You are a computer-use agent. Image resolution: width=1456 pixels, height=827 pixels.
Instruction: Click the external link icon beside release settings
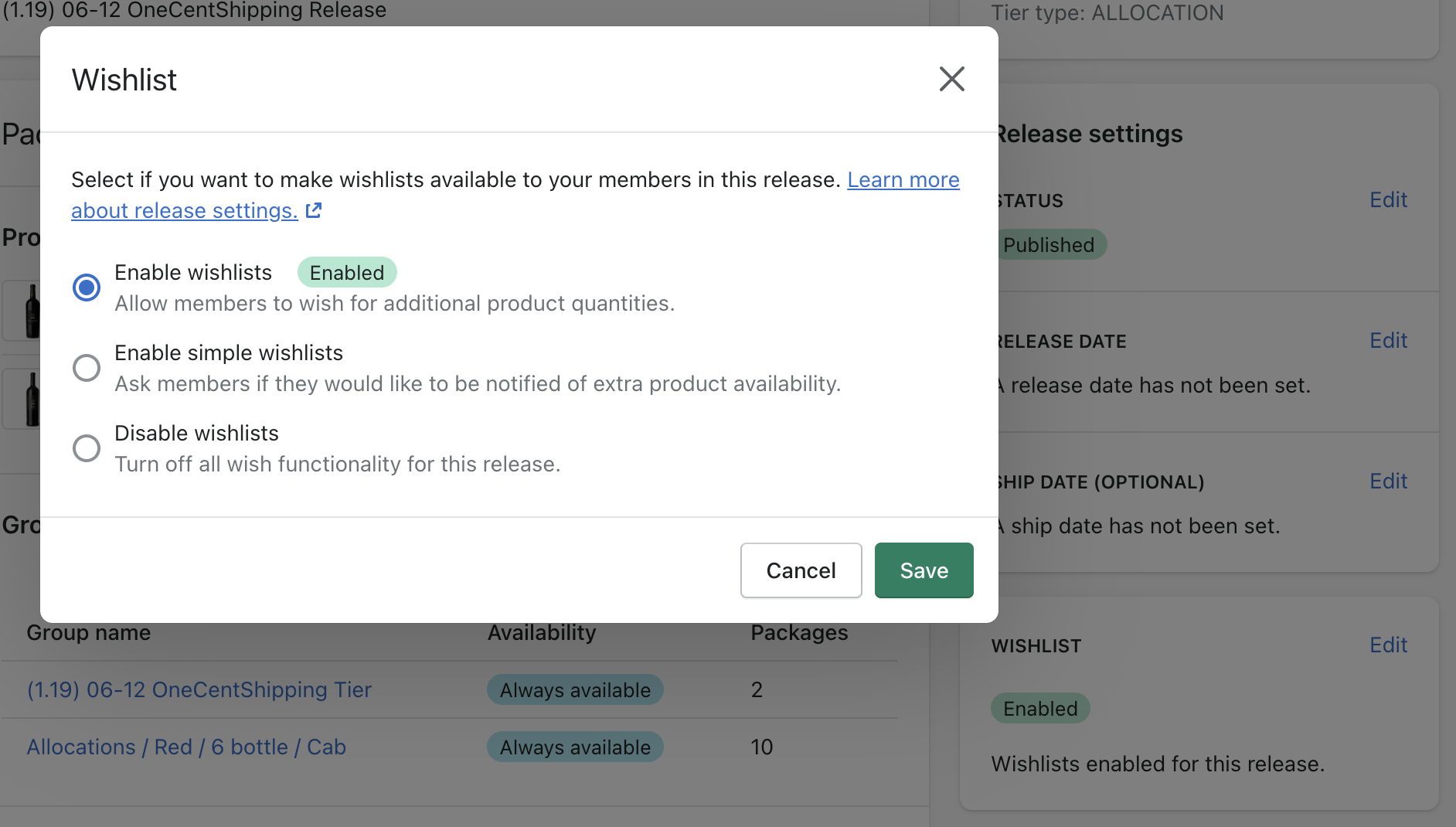pyautogui.click(x=314, y=210)
